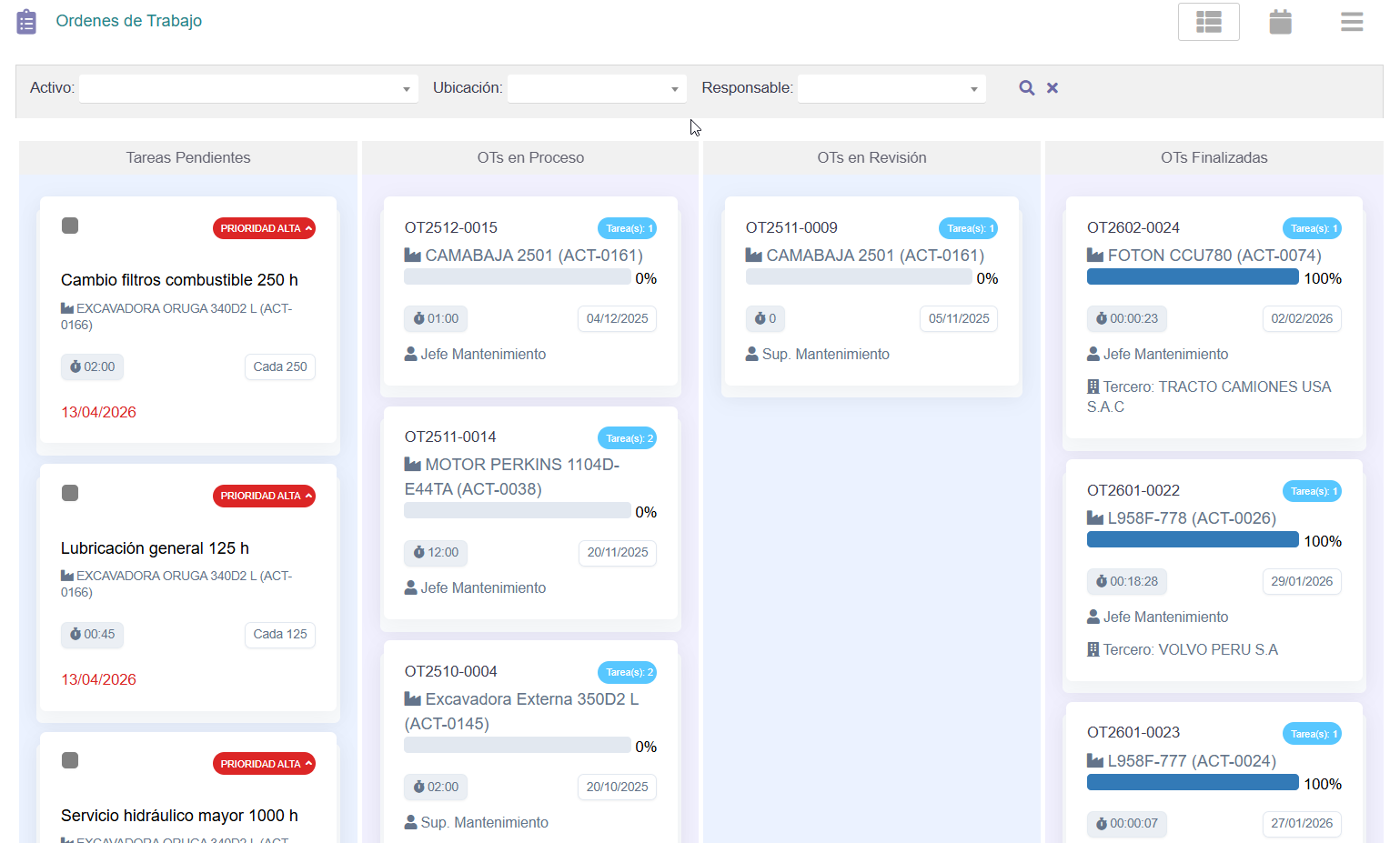
Task: Open the Responsable dropdown
Action: click(x=891, y=88)
